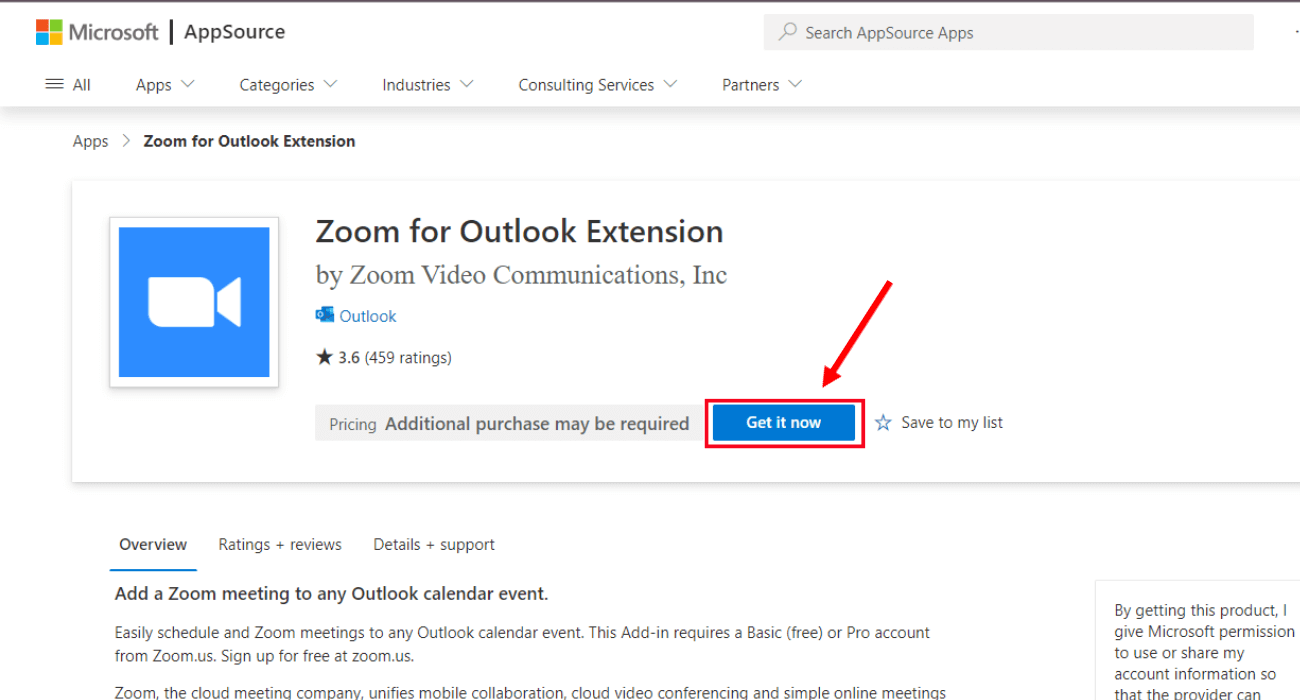Click the outlined star beside Save to my list
Image resolution: width=1300 pixels, height=700 pixels.
pos(882,422)
